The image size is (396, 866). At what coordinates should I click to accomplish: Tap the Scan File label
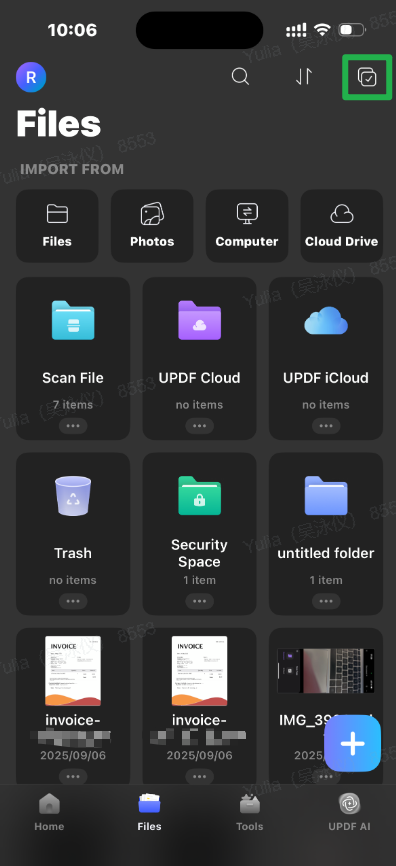tap(73, 378)
